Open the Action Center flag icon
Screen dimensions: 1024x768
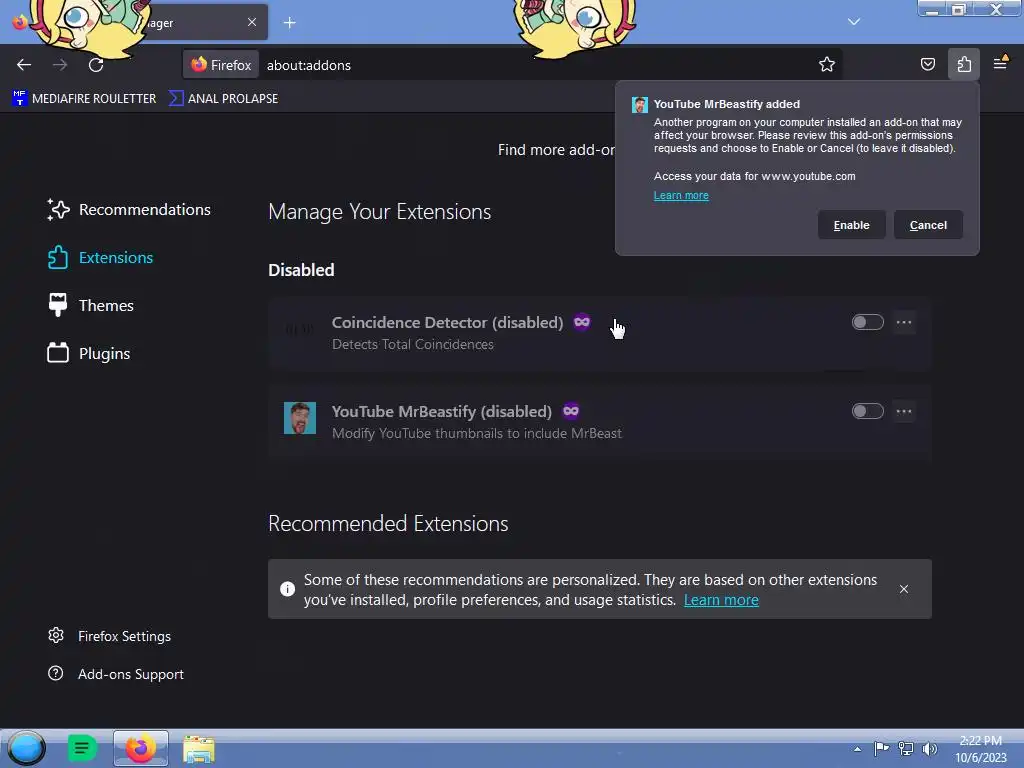coord(881,748)
